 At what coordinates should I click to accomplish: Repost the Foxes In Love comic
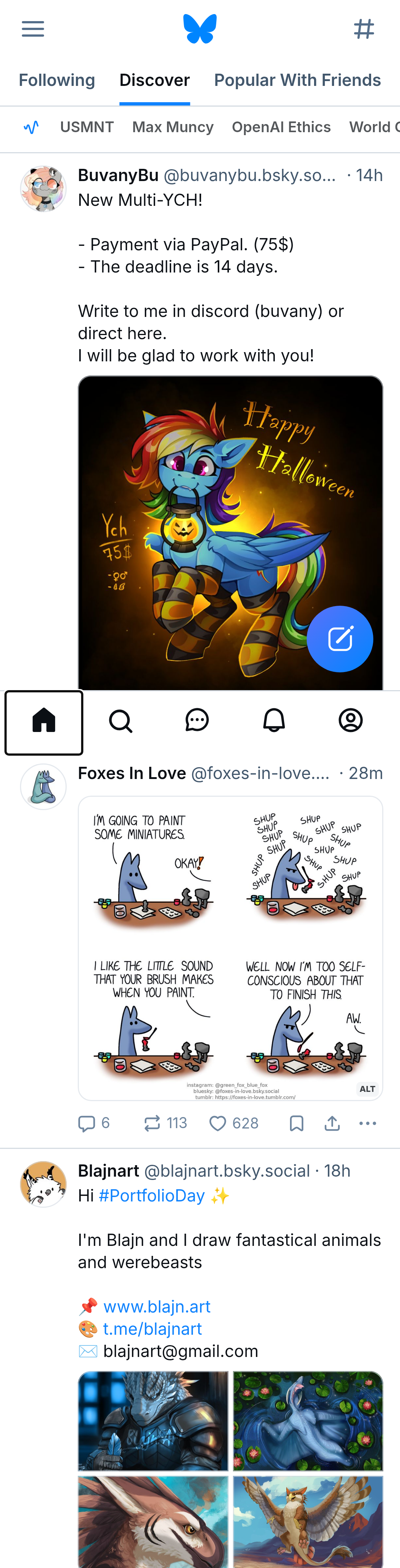(x=165, y=1123)
